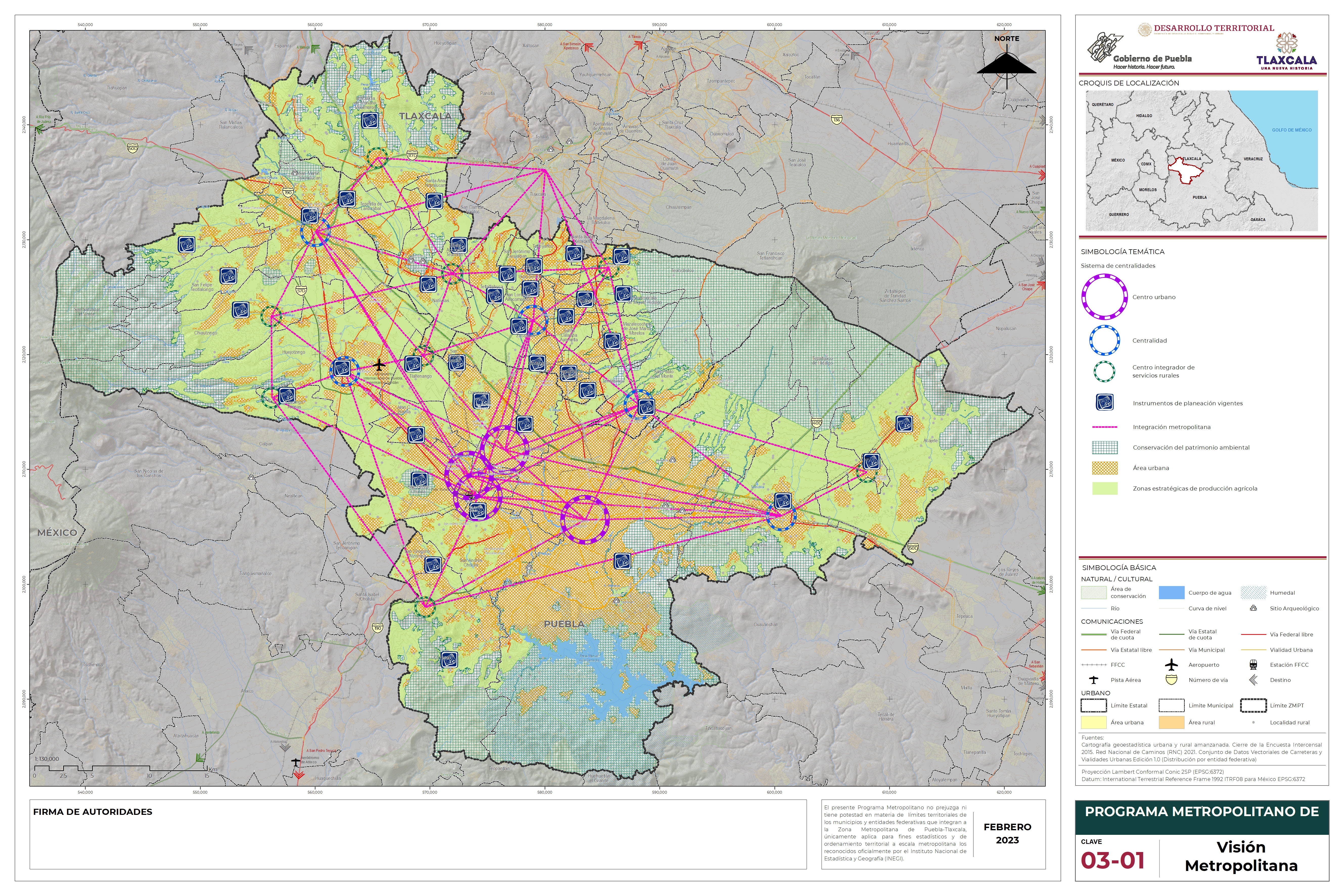The image size is (1344, 896).
Task: Click the Desarrollo Territorial header emblem
Action: [1206, 29]
